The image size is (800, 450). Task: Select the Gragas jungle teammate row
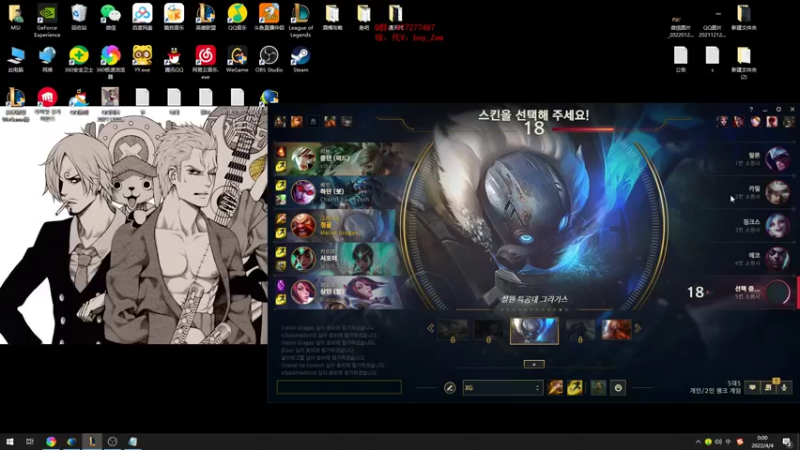(x=337, y=226)
